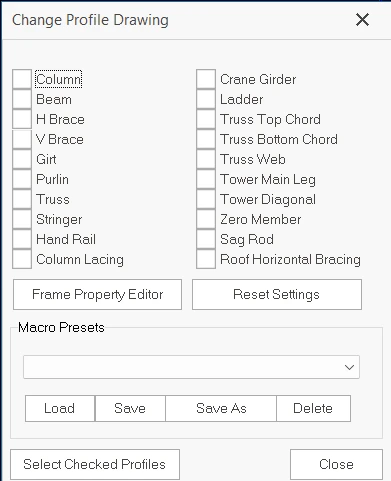The image size is (391, 481).
Task: Close the dialog with the Close button
Action: pyautogui.click(x=336, y=464)
